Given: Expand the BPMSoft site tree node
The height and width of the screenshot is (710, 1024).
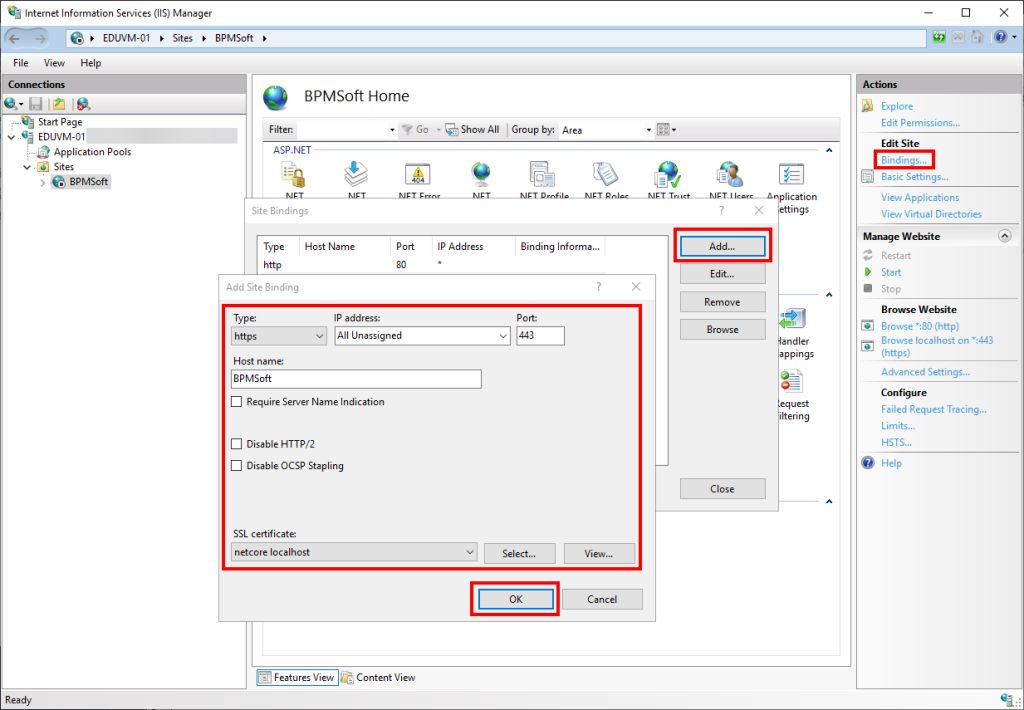Looking at the screenshot, I should pos(43,182).
